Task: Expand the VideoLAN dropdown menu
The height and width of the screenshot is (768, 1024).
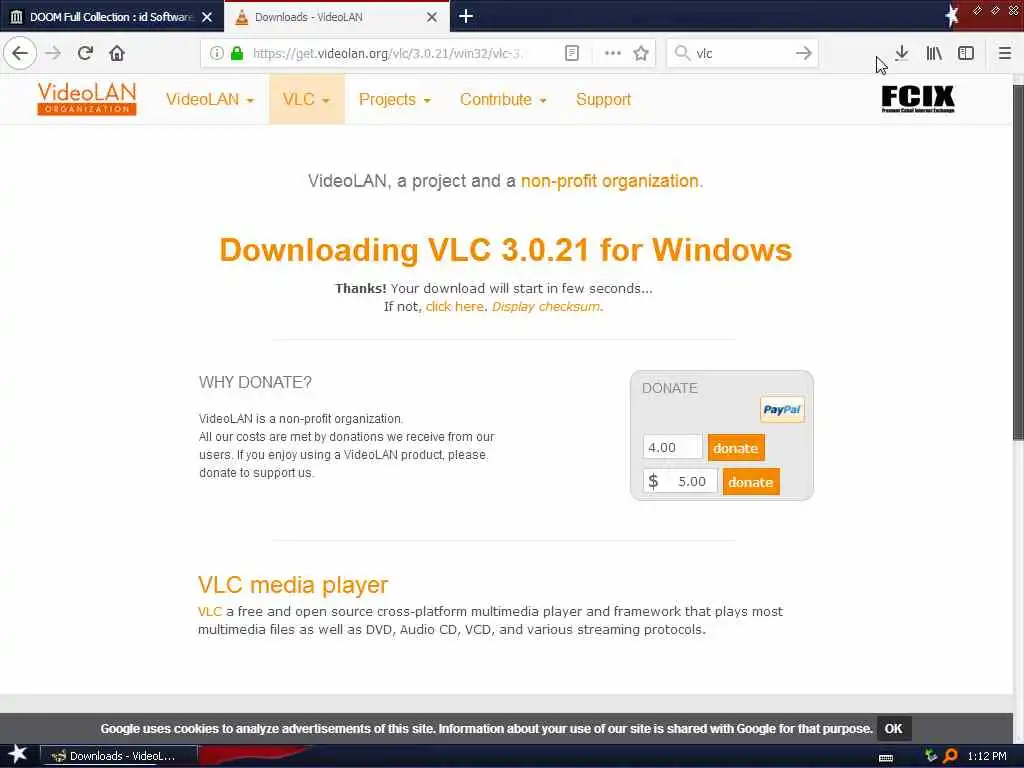Action: point(210,99)
